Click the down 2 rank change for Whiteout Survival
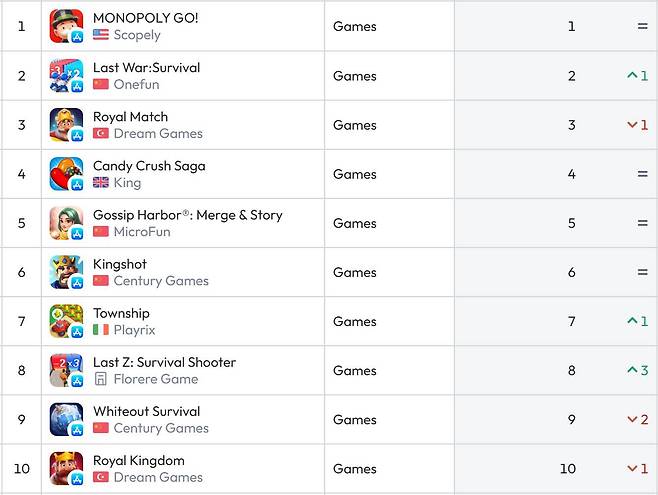 pos(637,419)
